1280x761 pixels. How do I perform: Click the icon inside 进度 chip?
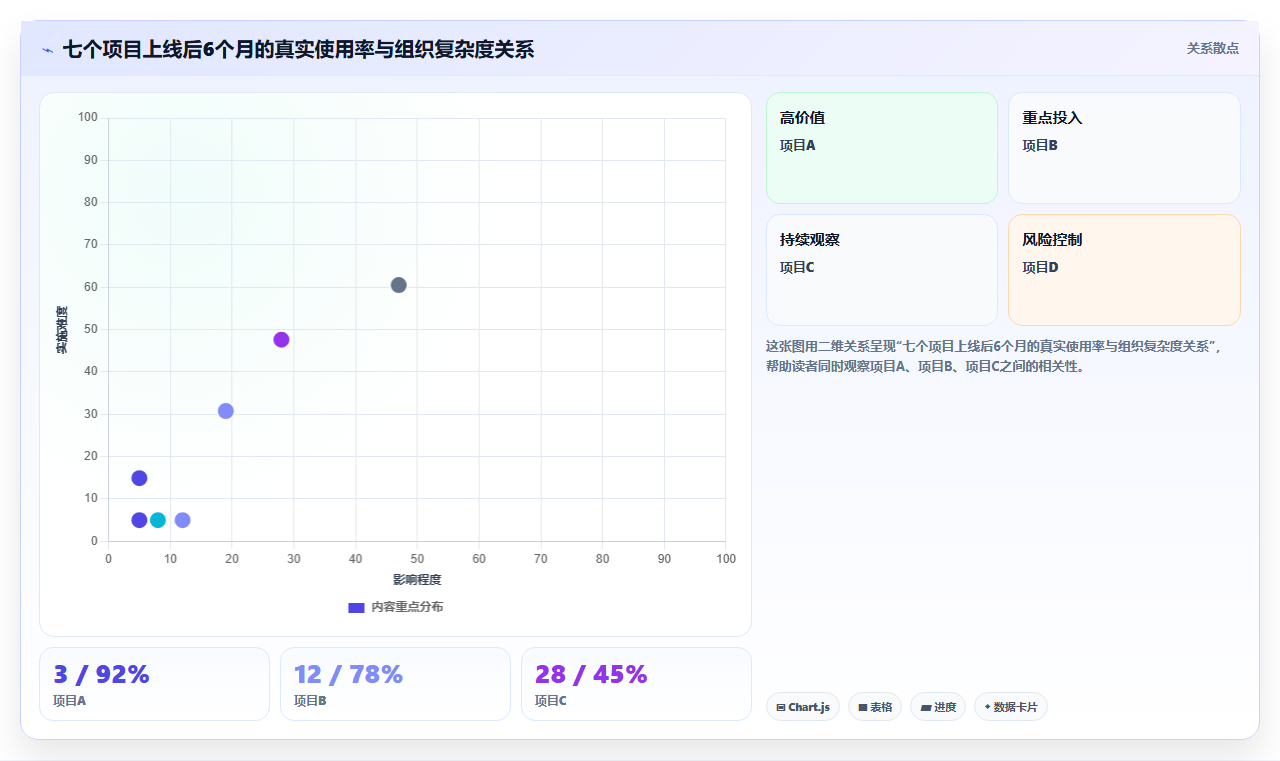(x=926, y=707)
